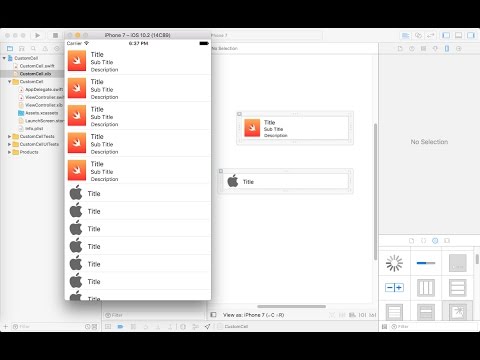Image resolution: width=480 pixels, height=360 pixels.
Task: Select the Activity Indicator object in library
Action: click(394, 263)
